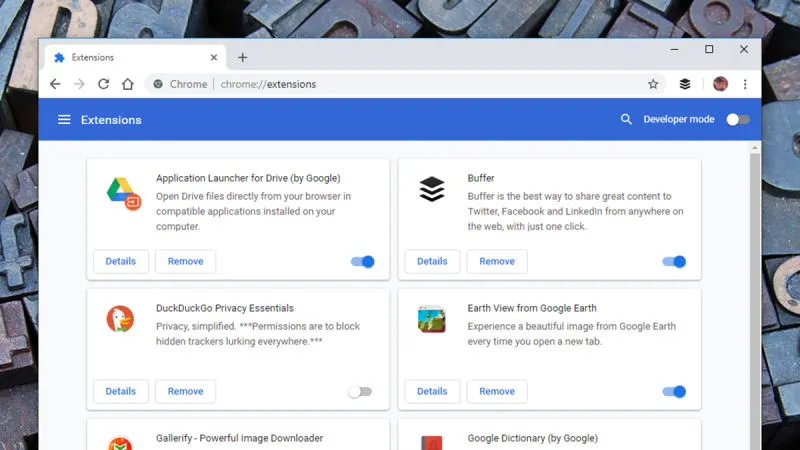The height and width of the screenshot is (450, 800).
Task: Enable DuckDuckGo Privacy Essentials extension
Action: tap(360, 392)
